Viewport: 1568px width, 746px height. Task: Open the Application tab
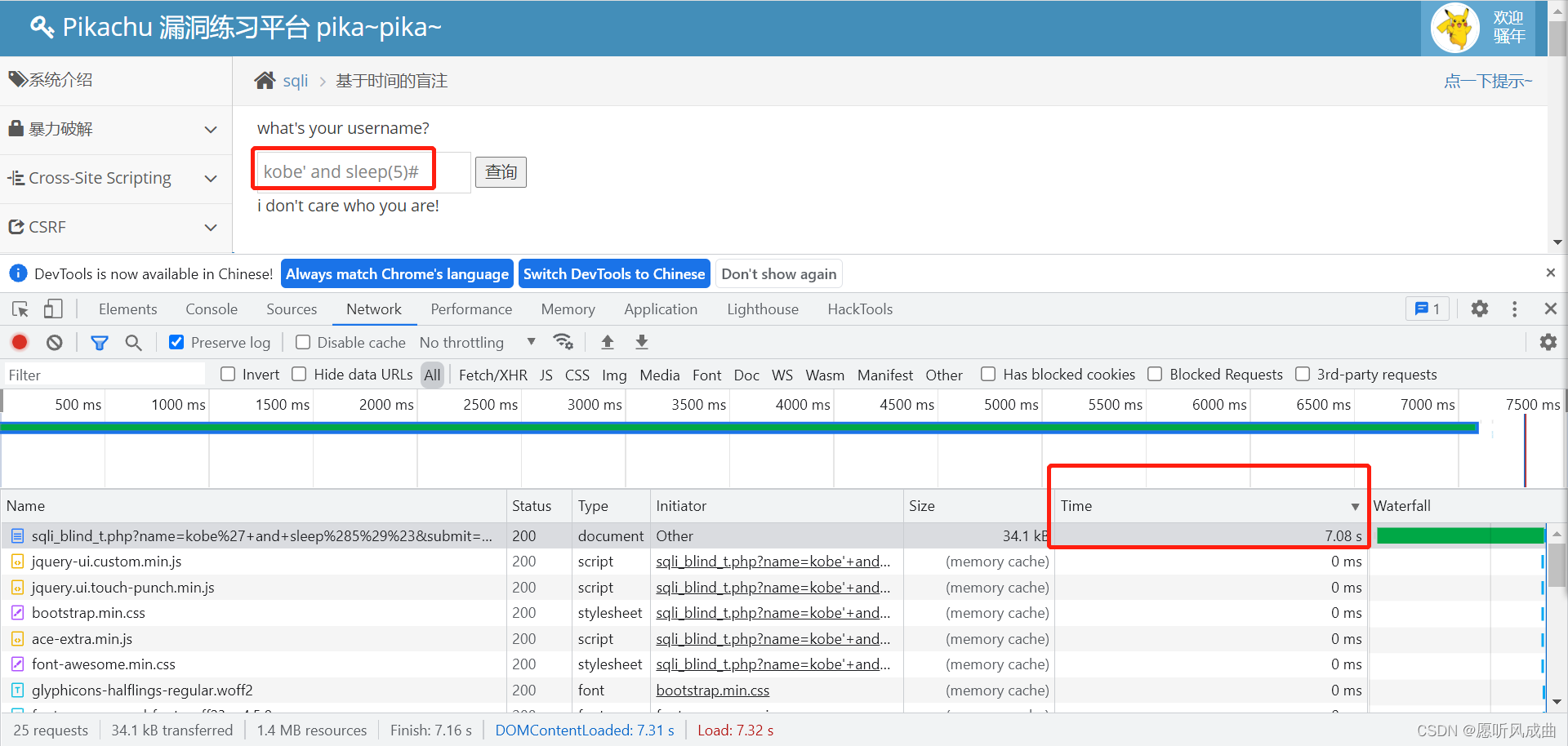click(661, 309)
